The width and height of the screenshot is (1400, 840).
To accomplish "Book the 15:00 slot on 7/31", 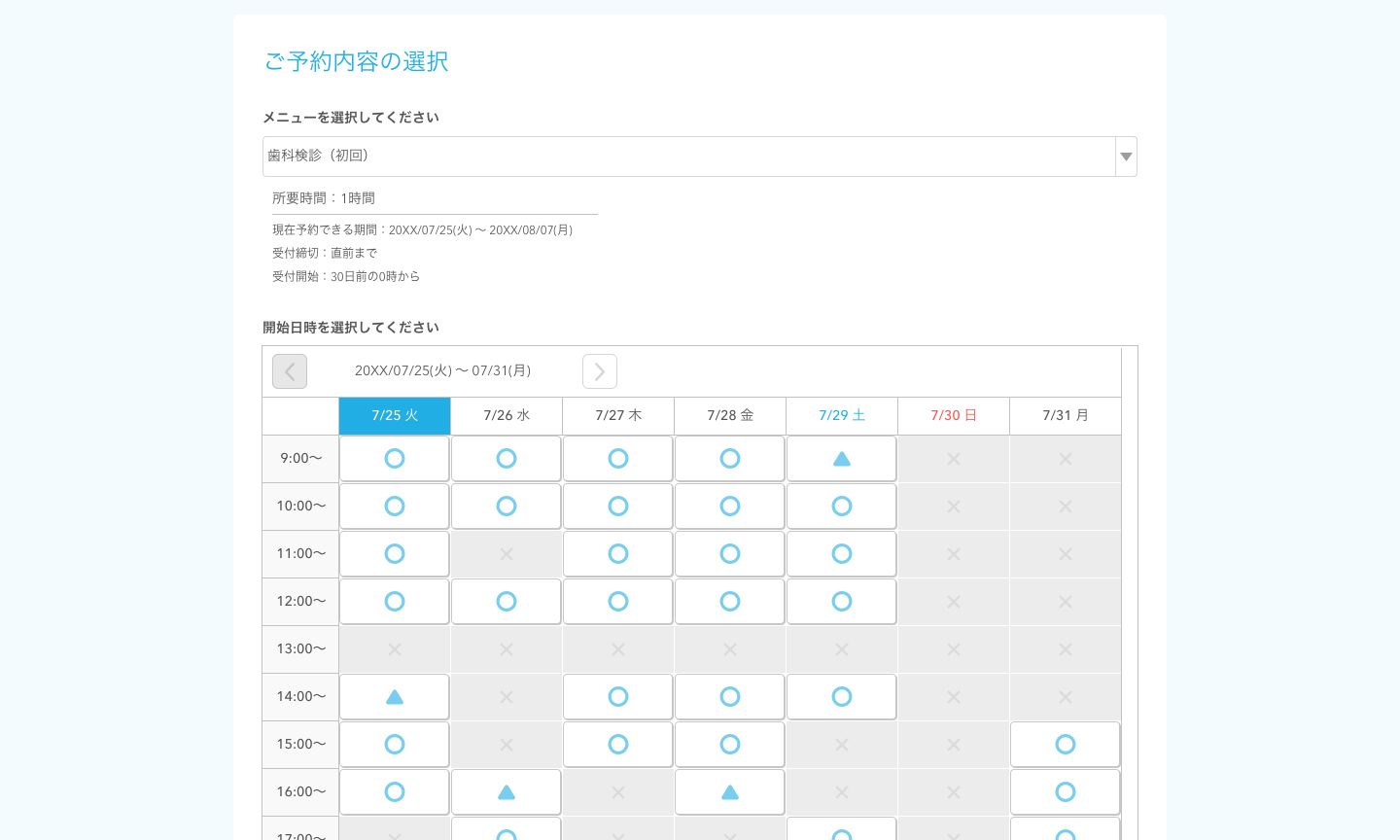I will pyautogui.click(x=1066, y=745).
